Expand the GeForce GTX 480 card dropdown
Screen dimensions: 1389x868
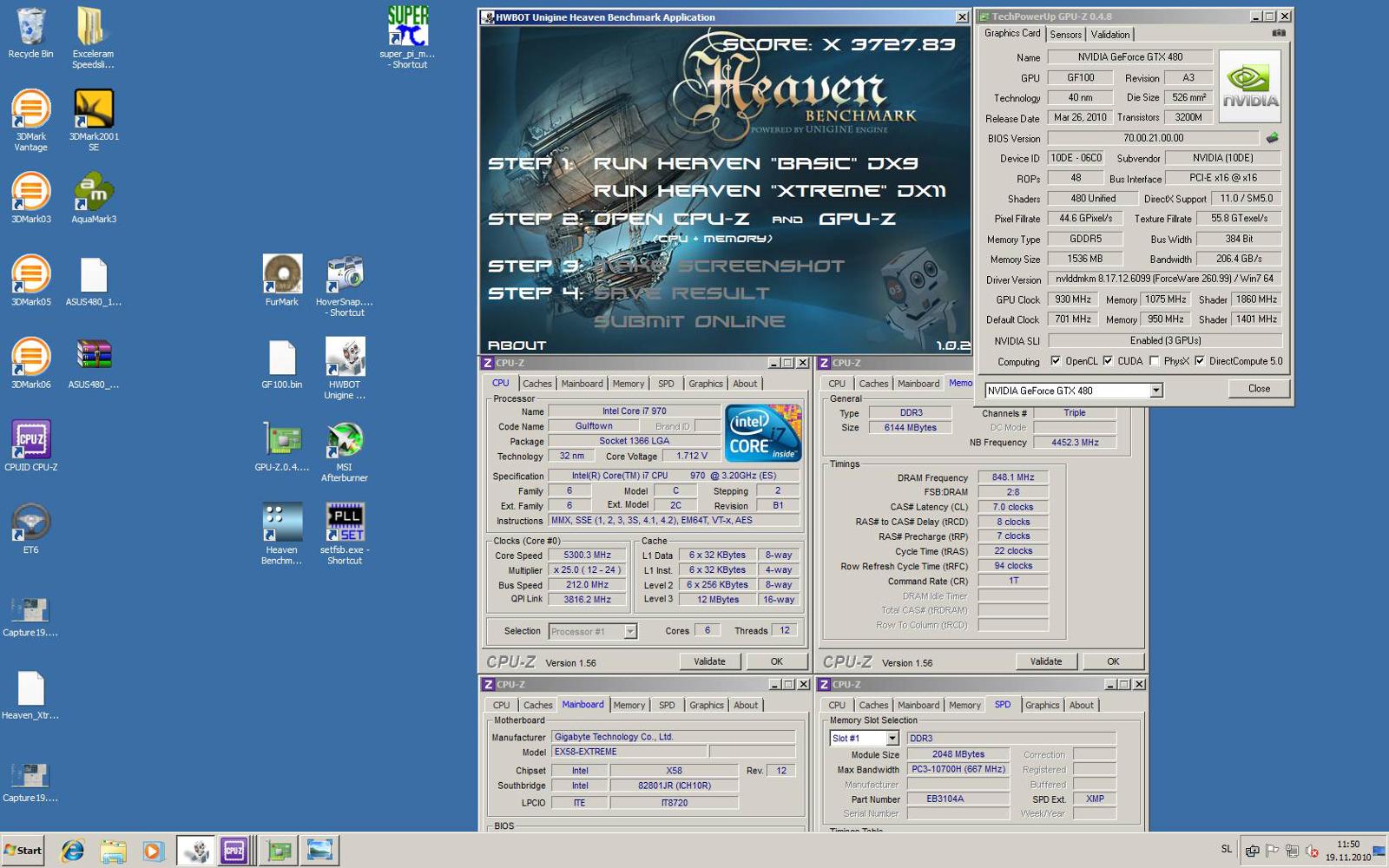(1156, 391)
